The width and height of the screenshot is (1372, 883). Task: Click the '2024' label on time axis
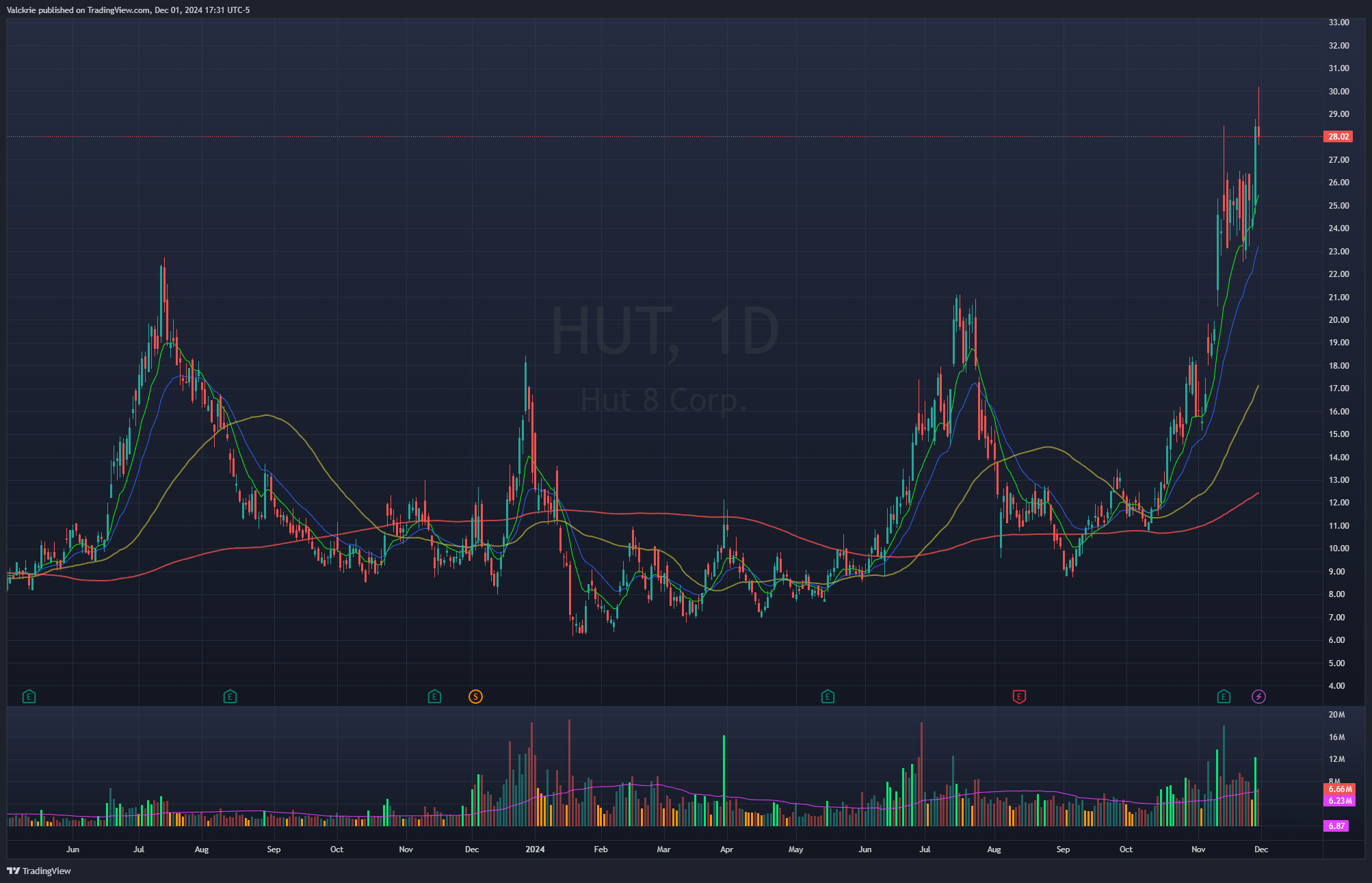tap(535, 849)
